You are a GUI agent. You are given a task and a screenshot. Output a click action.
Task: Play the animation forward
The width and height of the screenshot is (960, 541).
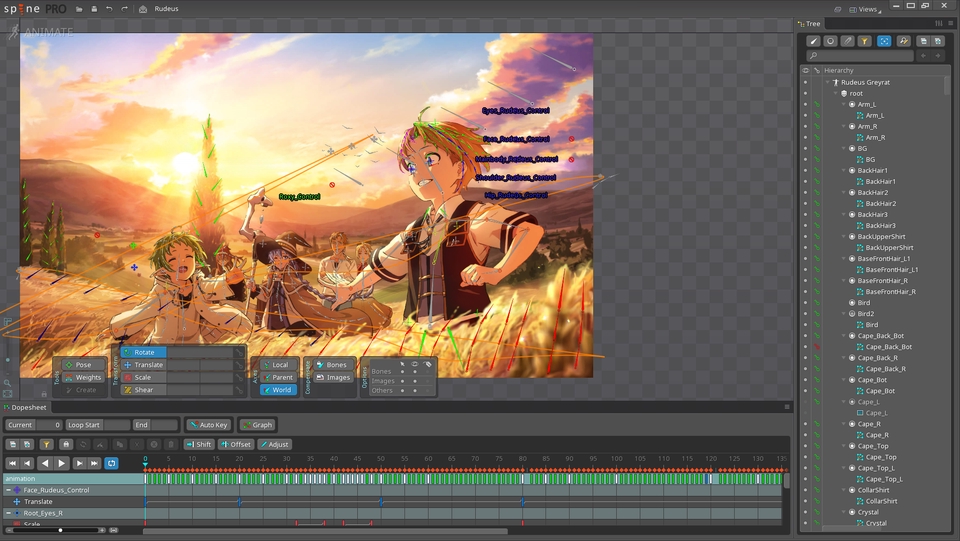click(61, 463)
